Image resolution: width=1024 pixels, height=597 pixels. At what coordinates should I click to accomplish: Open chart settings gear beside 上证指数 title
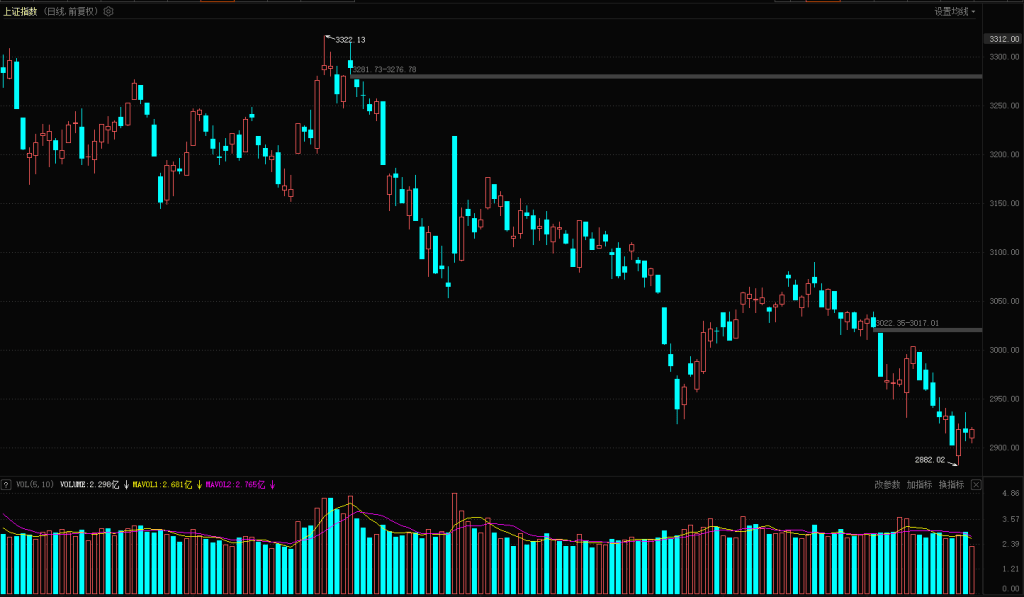(109, 12)
